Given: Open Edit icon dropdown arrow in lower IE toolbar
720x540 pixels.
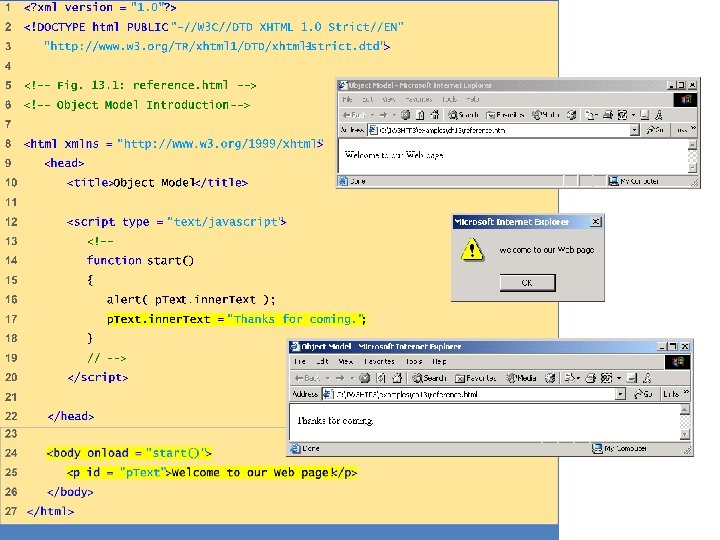Looking at the screenshot, I should coord(619,378).
